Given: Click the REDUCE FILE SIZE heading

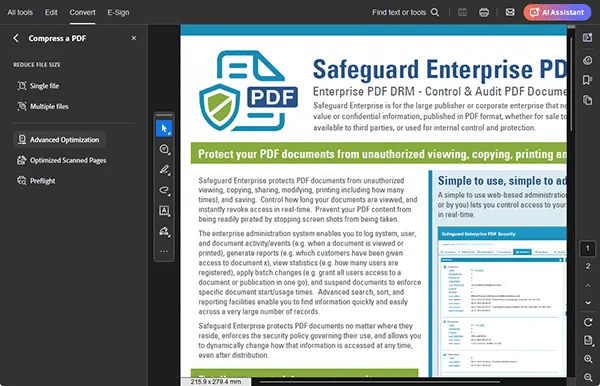Looking at the screenshot, I should [x=37, y=65].
